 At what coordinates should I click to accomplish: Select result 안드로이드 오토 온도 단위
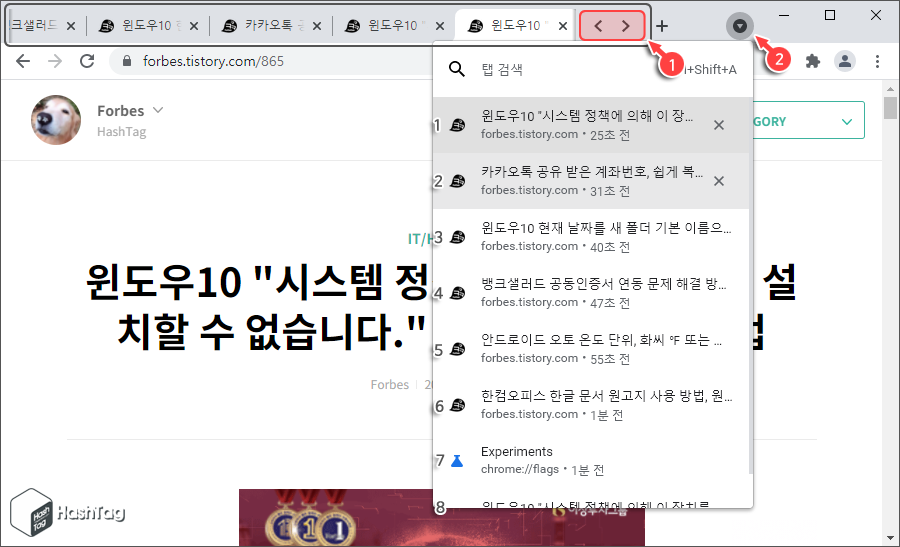tap(592, 348)
